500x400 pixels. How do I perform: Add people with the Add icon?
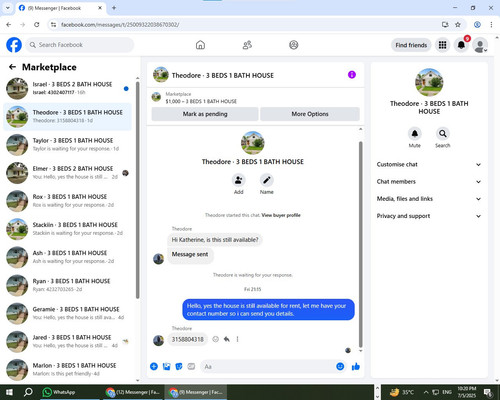pyautogui.click(x=239, y=180)
